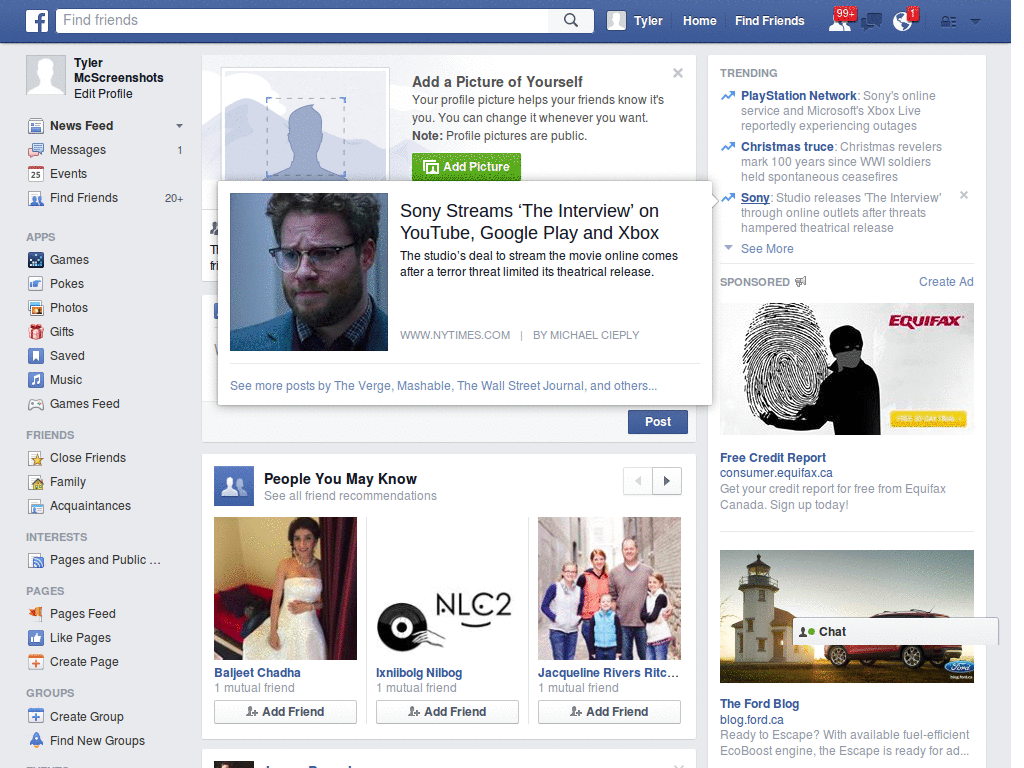
Task: Open PlayStation Network trending topic
Action: coord(798,96)
